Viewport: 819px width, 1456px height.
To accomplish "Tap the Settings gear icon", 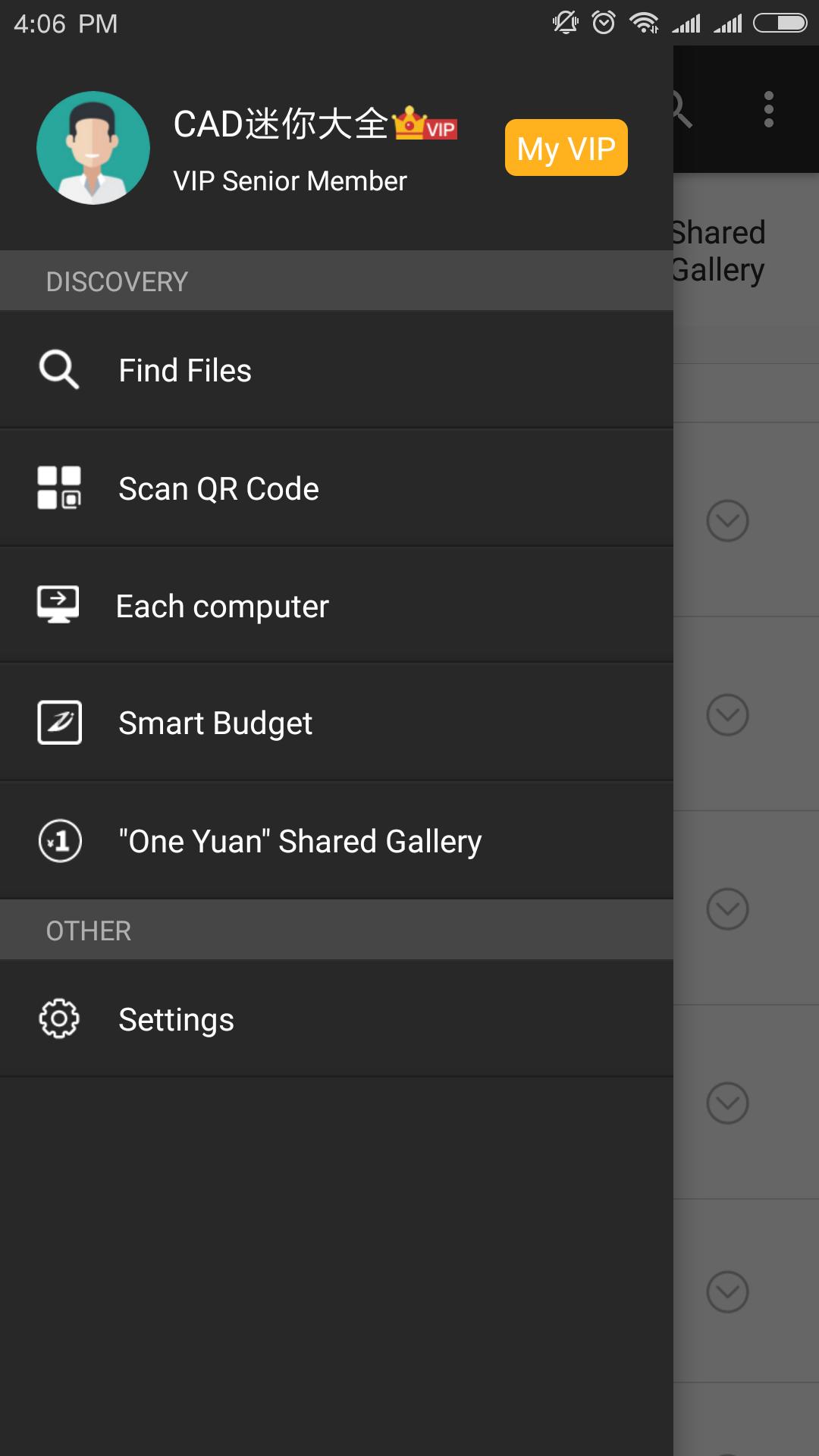I will point(59,1018).
